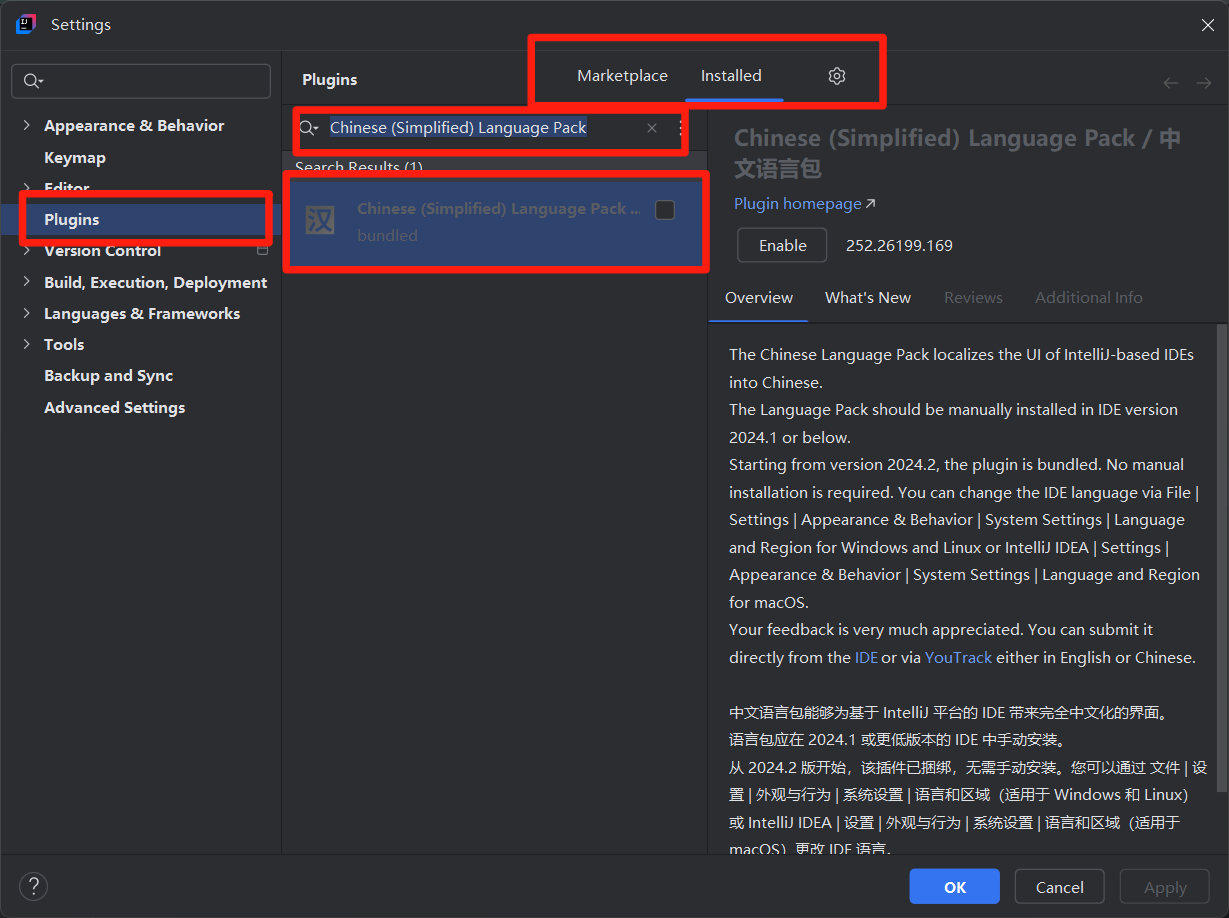1229x918 pixels.
Task: Expand Build, Execution, Deployment group
Action: pyautogui.click(x=26, y=282)
